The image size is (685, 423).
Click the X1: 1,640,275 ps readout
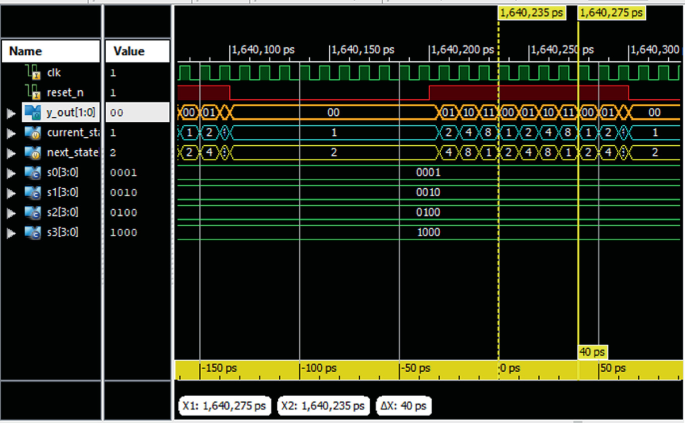[225, 406]
